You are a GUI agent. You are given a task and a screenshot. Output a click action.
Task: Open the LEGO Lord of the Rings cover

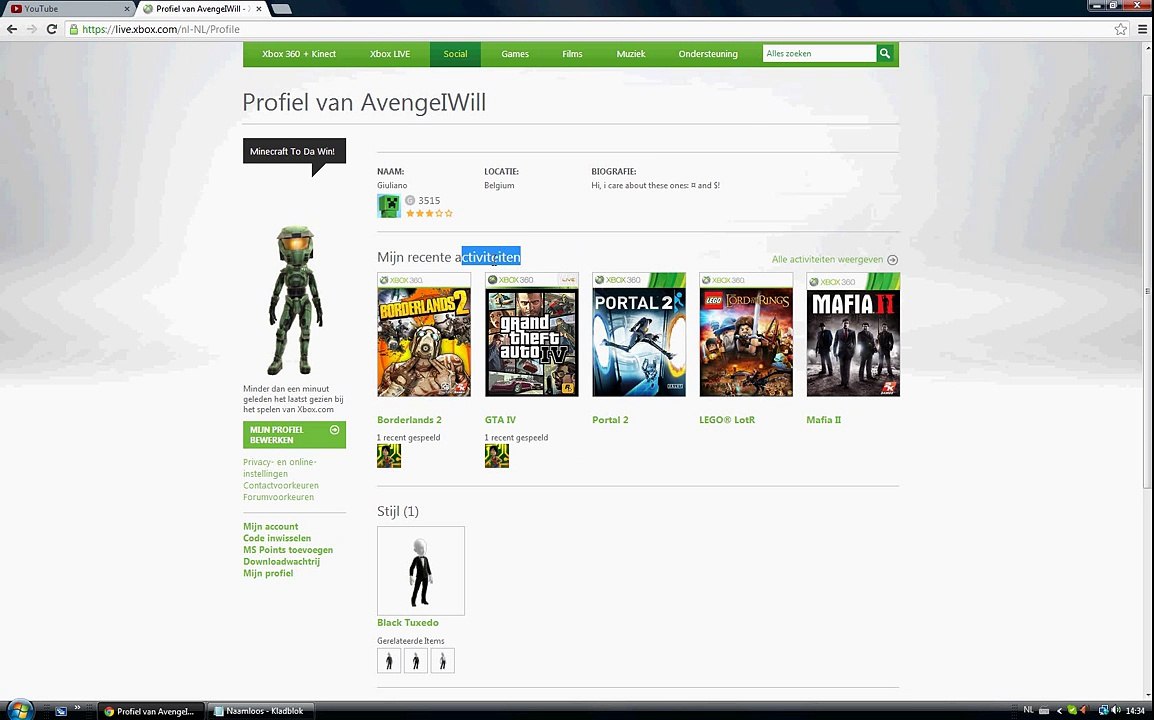(746, 335)
